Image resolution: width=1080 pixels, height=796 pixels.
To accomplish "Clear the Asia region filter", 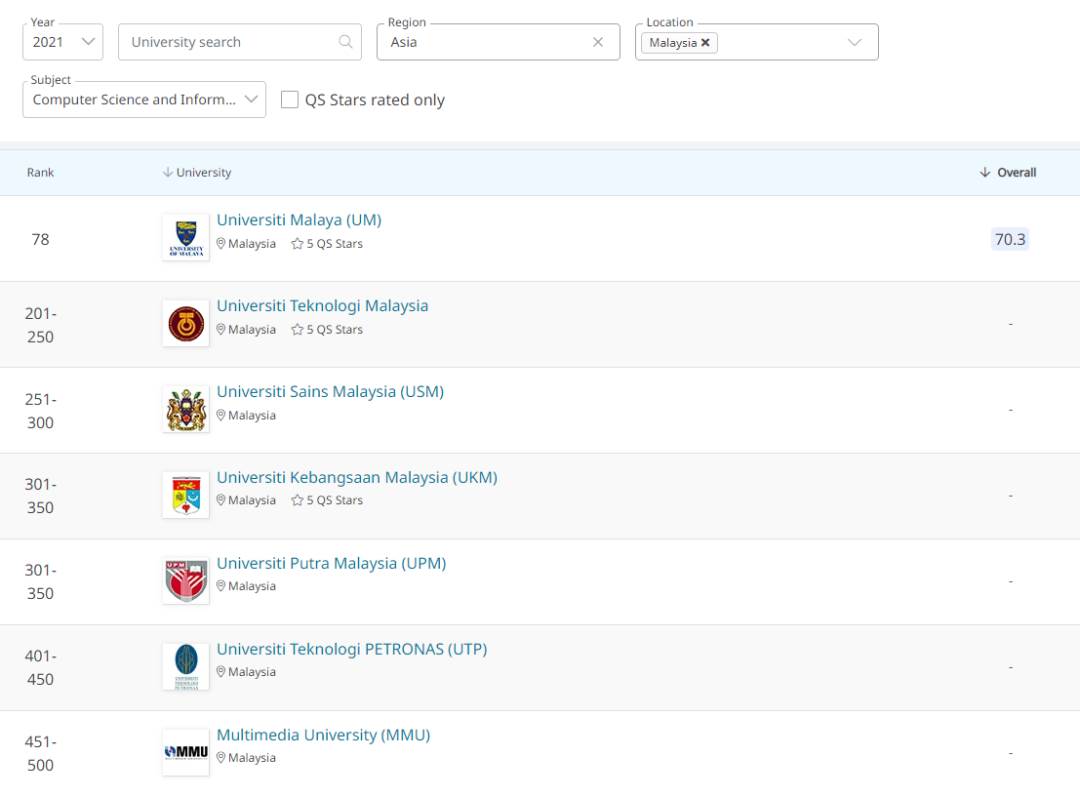I will click(x=598, y=42).
